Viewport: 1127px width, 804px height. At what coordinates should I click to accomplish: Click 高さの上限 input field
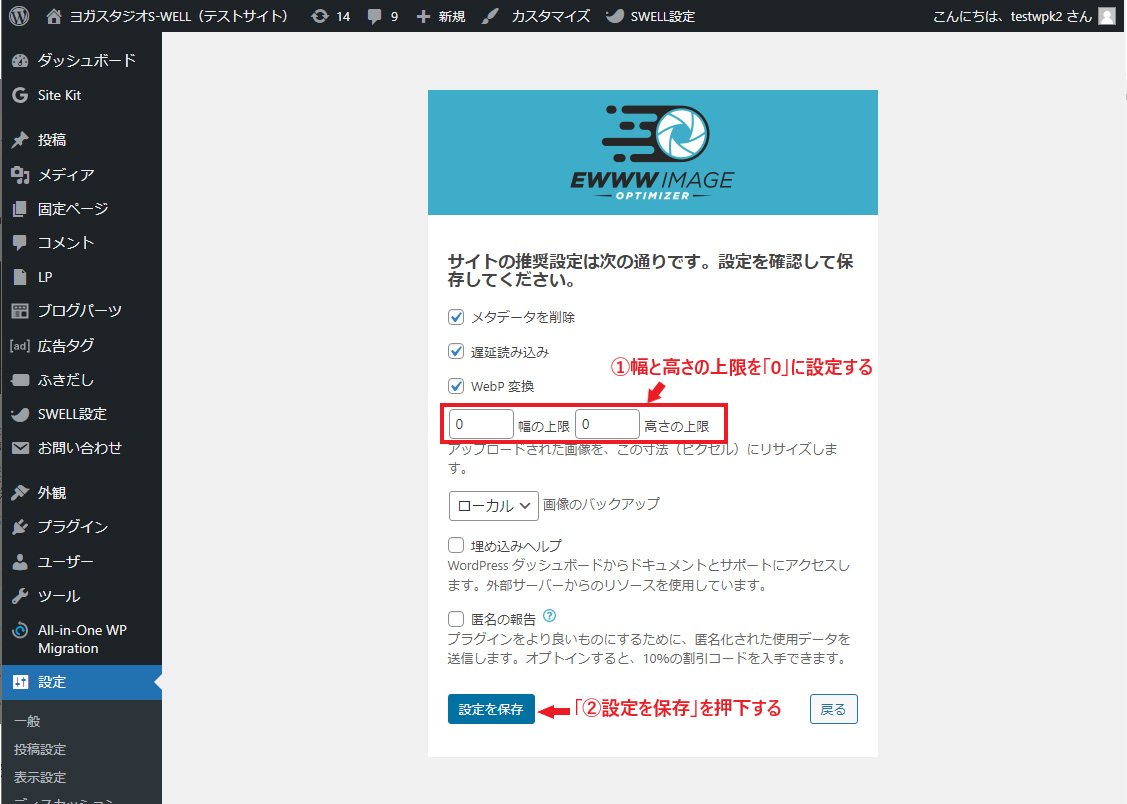[607, 424]
